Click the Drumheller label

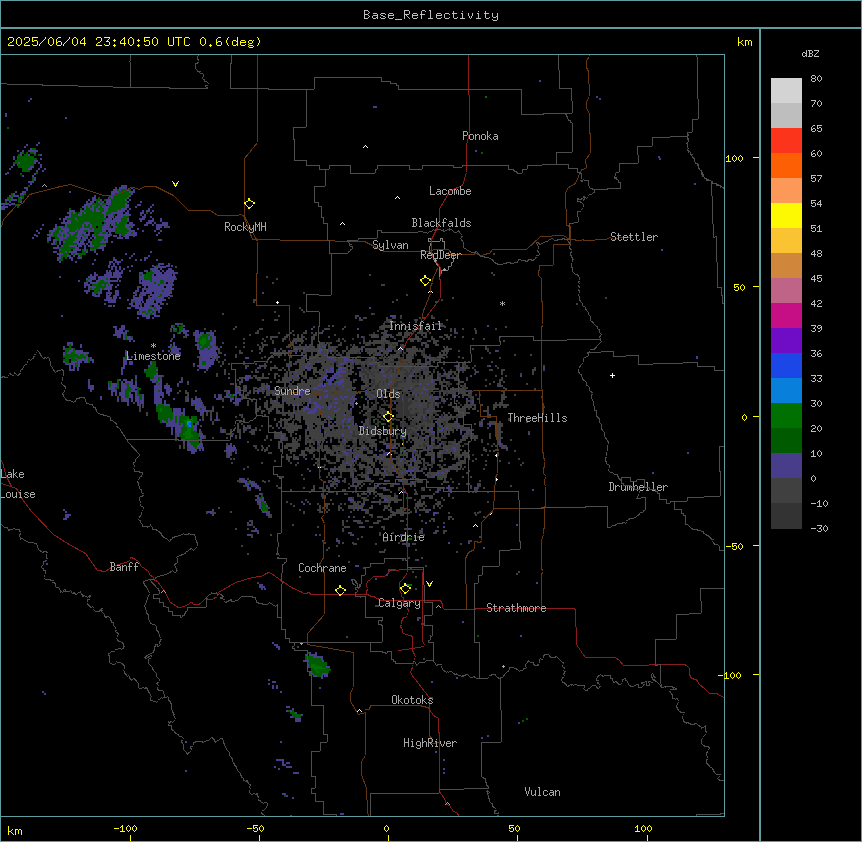point(638,487)
